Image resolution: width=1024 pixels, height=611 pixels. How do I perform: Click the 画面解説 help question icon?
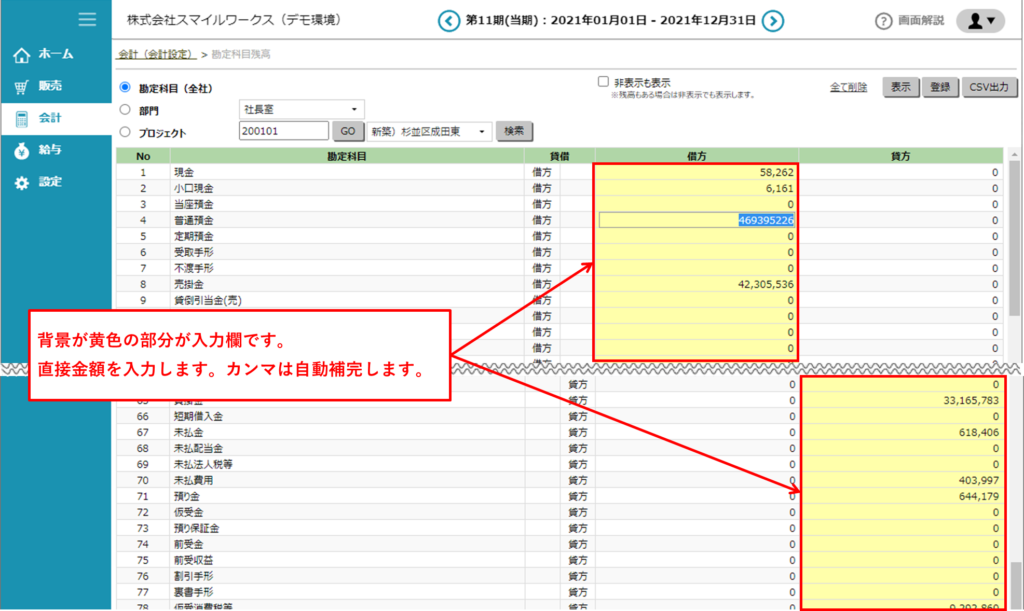883,21
